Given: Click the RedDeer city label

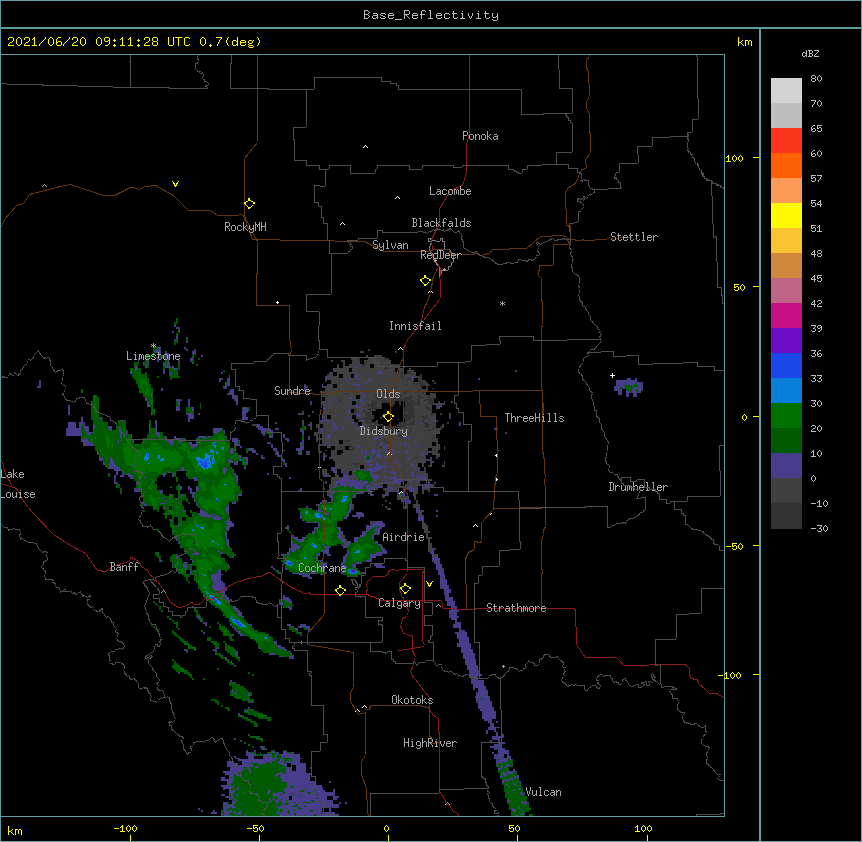Looking at the screenshot, I should [x=440, y=255].
